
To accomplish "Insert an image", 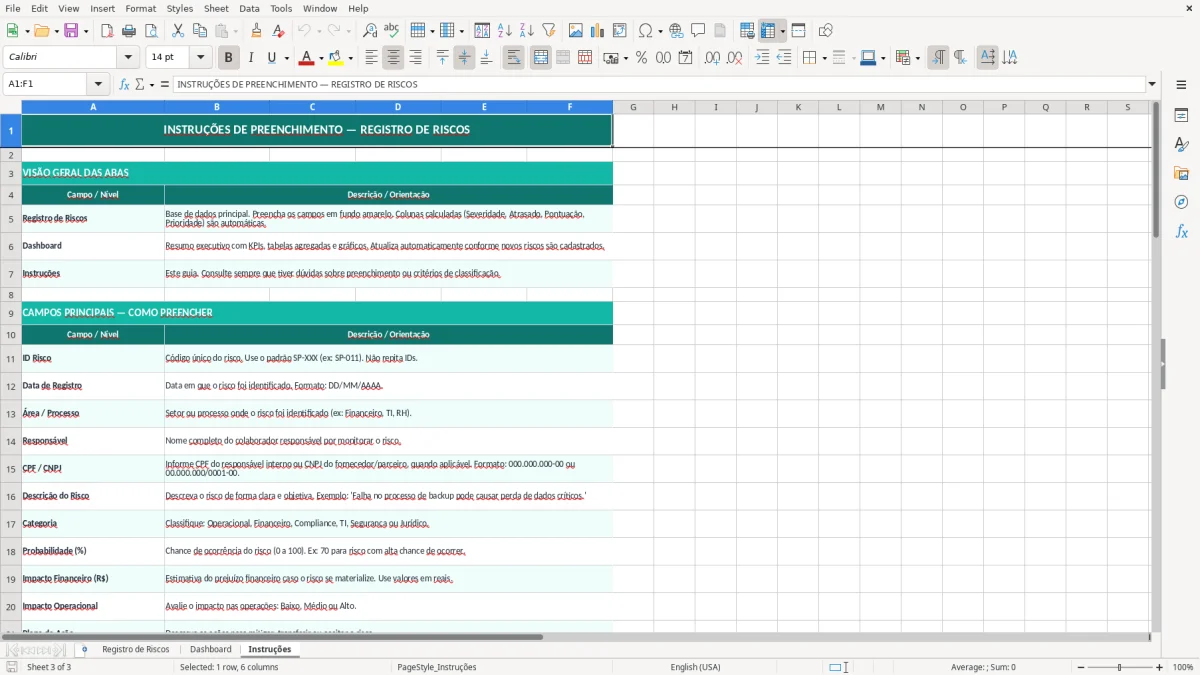I will [x=576, y=31].
